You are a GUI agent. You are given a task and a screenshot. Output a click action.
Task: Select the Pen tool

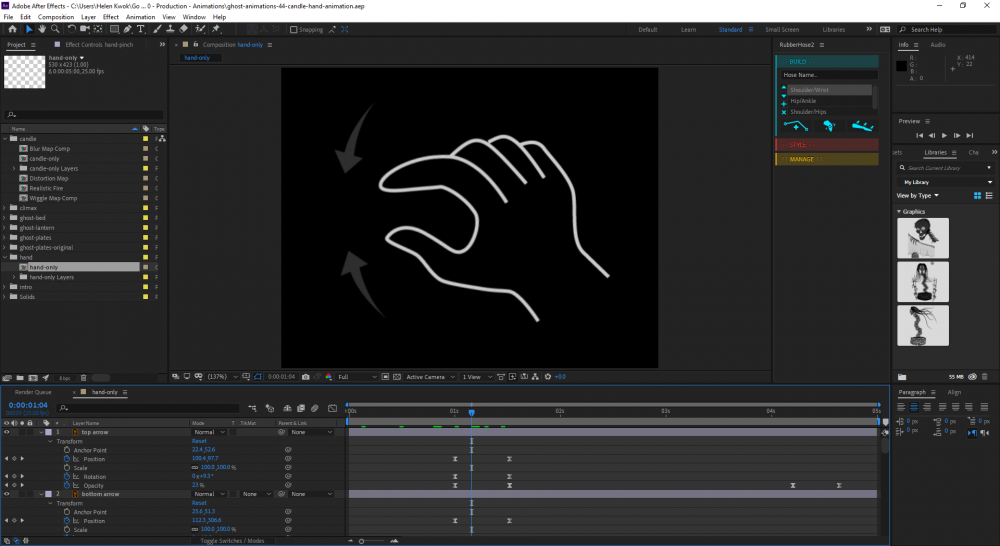click(x=128, y=29)
